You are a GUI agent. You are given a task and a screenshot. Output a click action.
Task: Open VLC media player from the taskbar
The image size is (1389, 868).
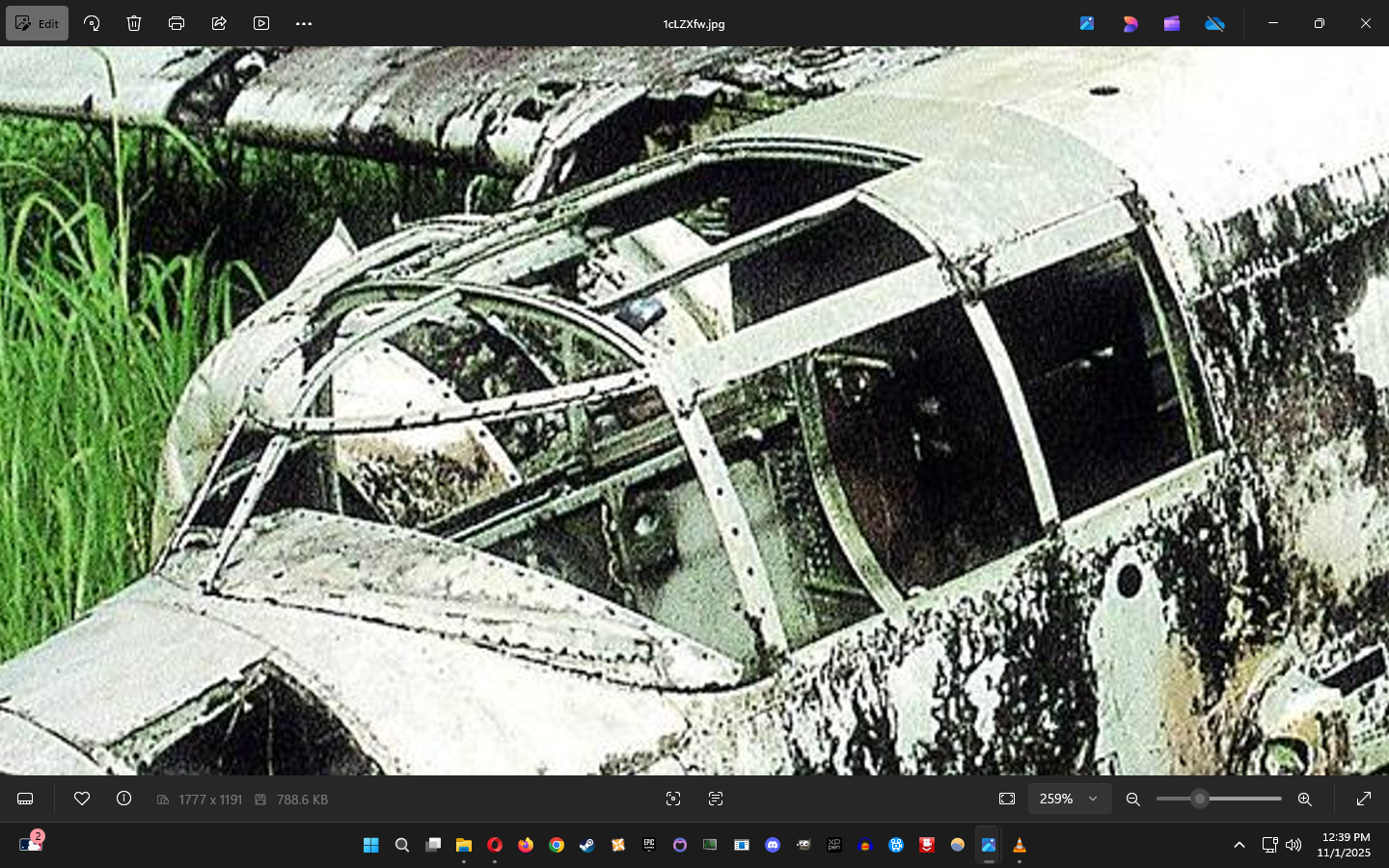pyautogui.click(x=1020, y=845)
